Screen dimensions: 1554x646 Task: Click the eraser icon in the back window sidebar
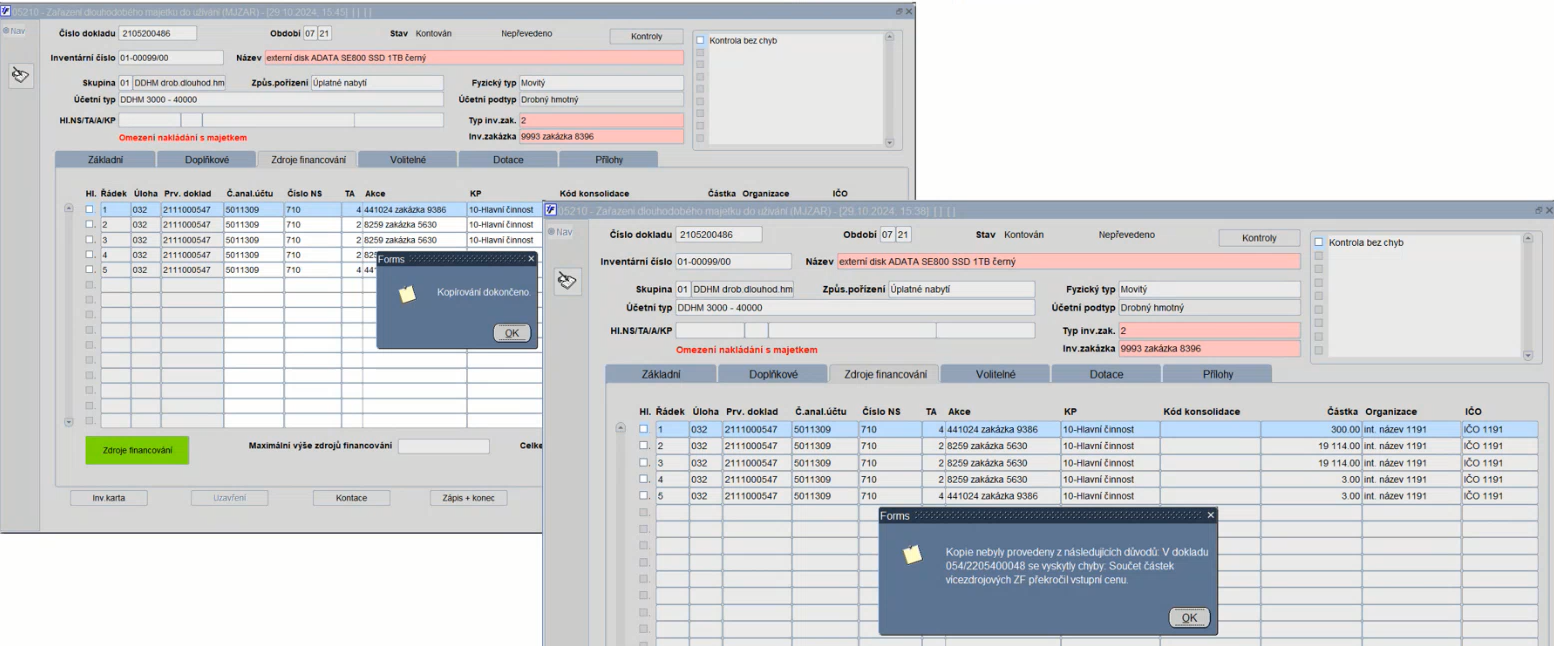click(x=20, y=76)
